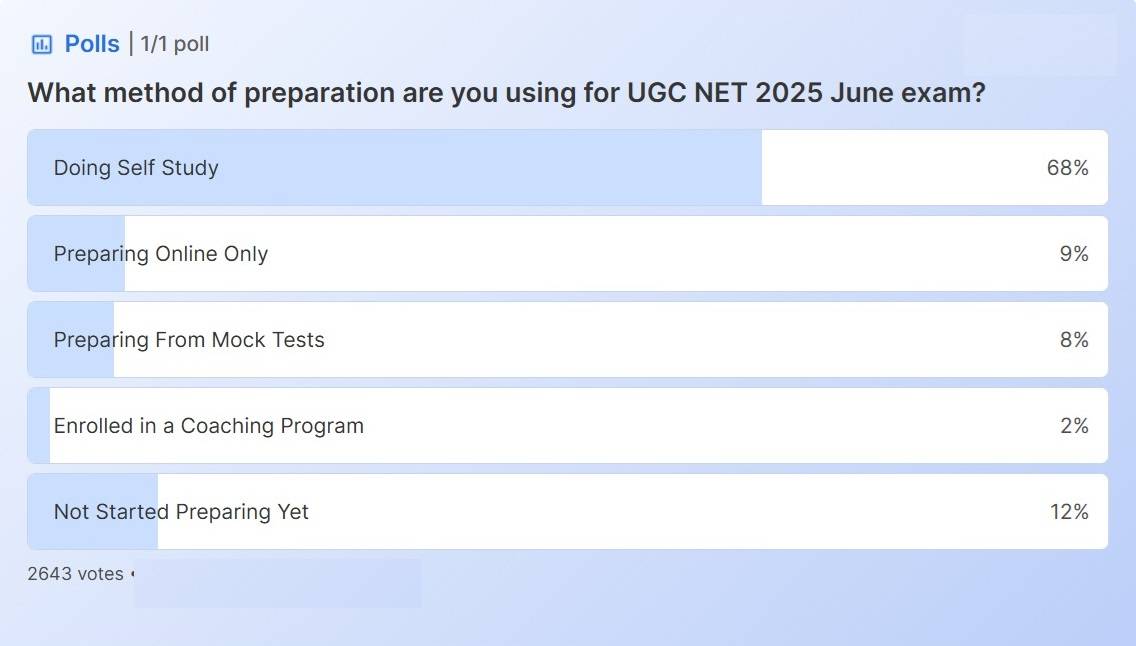Click the 2643 votes count

pos(76,574)
